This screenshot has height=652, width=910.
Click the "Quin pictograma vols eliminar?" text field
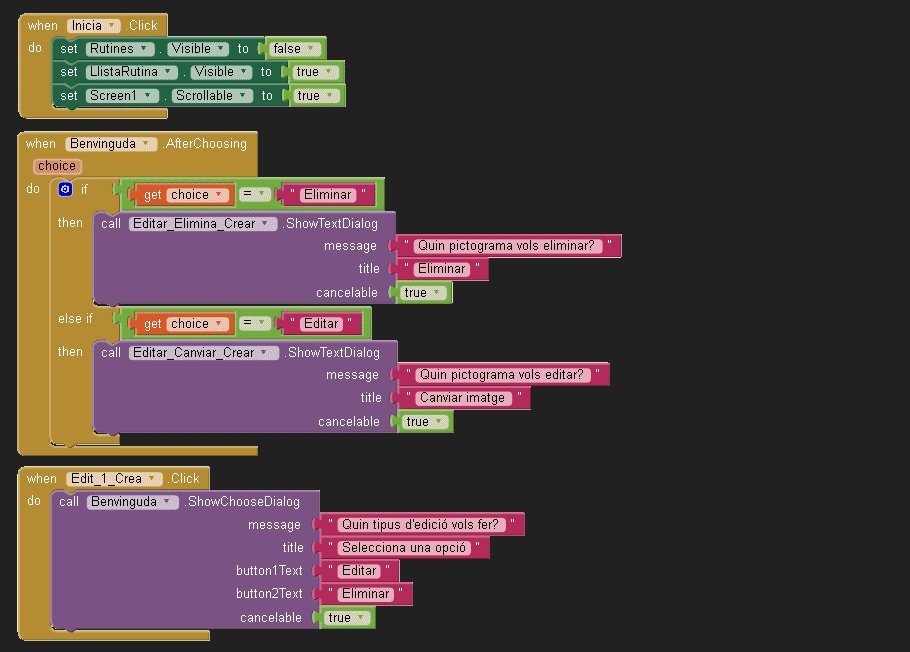pos(509,246)
